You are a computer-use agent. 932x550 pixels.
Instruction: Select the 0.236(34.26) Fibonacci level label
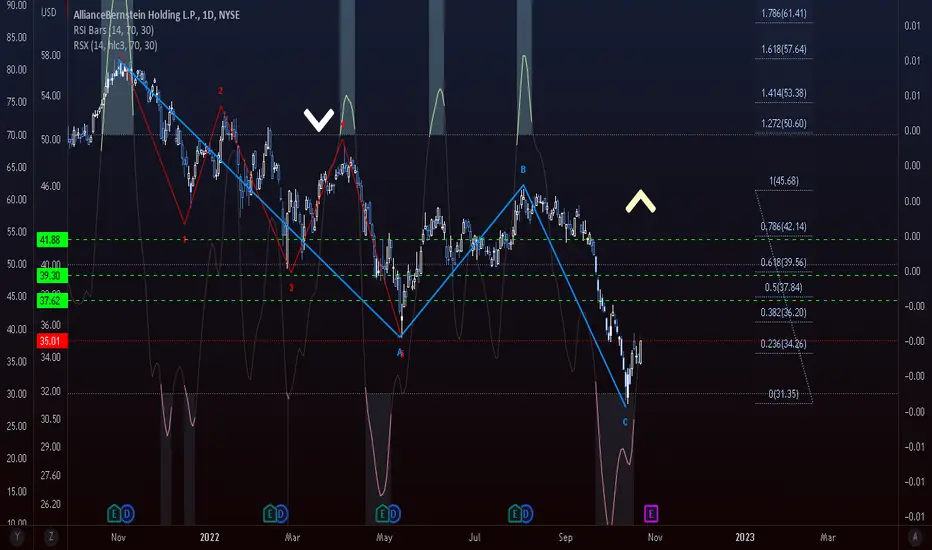pyautogui.click(x=783, y=344)
